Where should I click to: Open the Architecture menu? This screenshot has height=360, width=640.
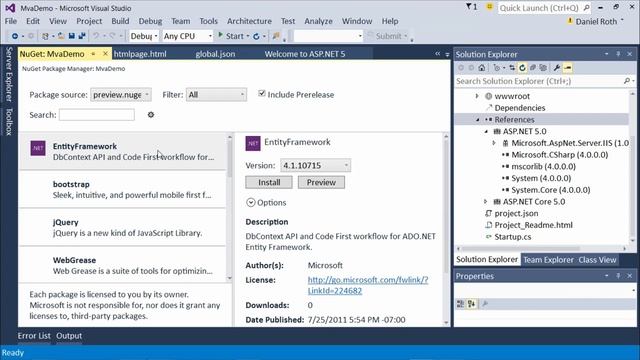(249, 21)
